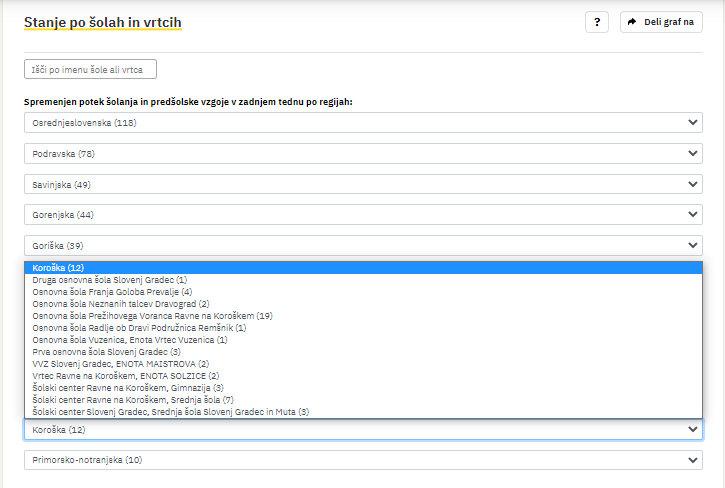725x488 pixels.
Task: Click chevron on the open Koroška dropdown
Action: pos(694,429)
